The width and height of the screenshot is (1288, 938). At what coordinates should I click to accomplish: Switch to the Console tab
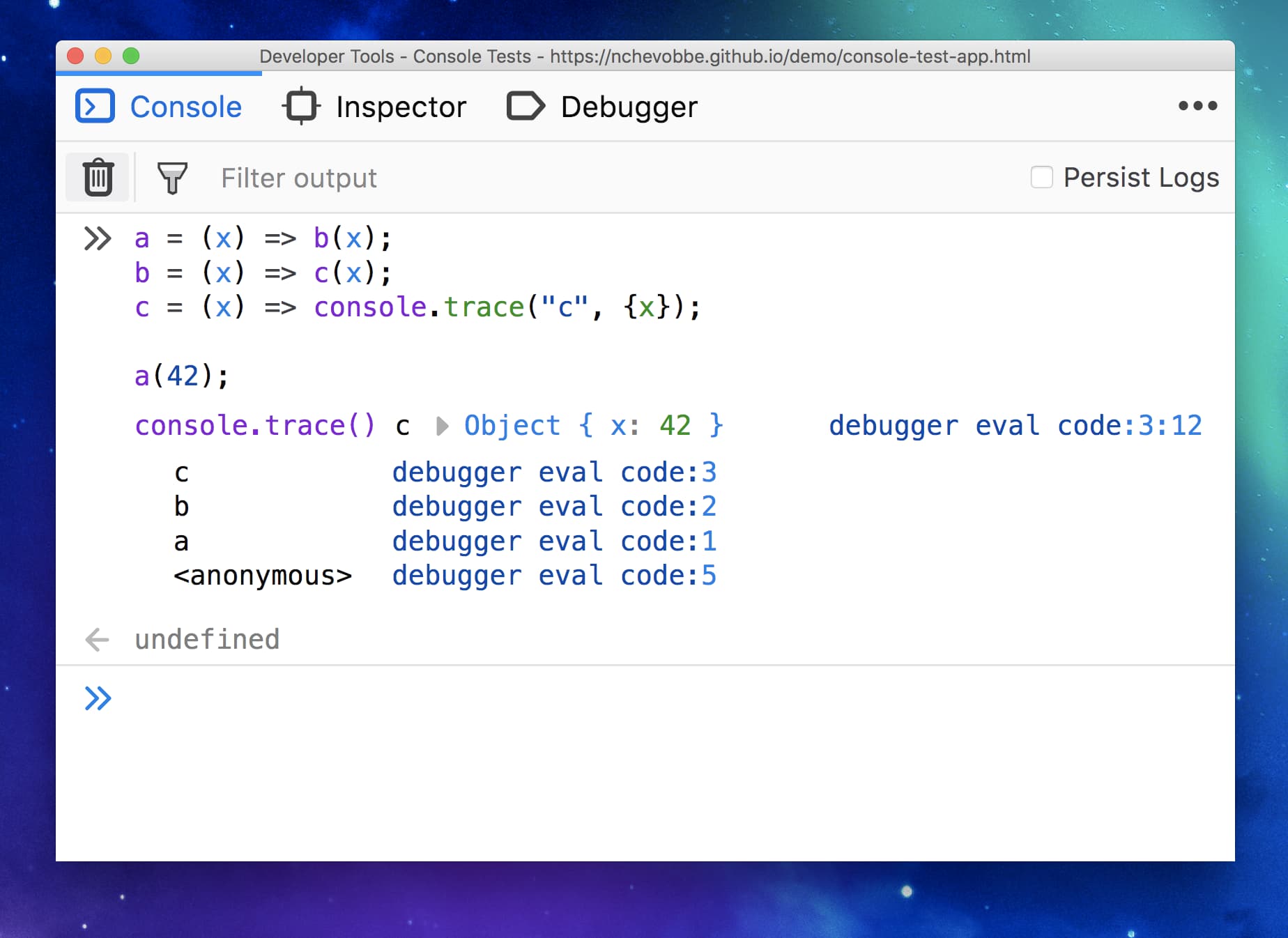[x=159, y=107]
